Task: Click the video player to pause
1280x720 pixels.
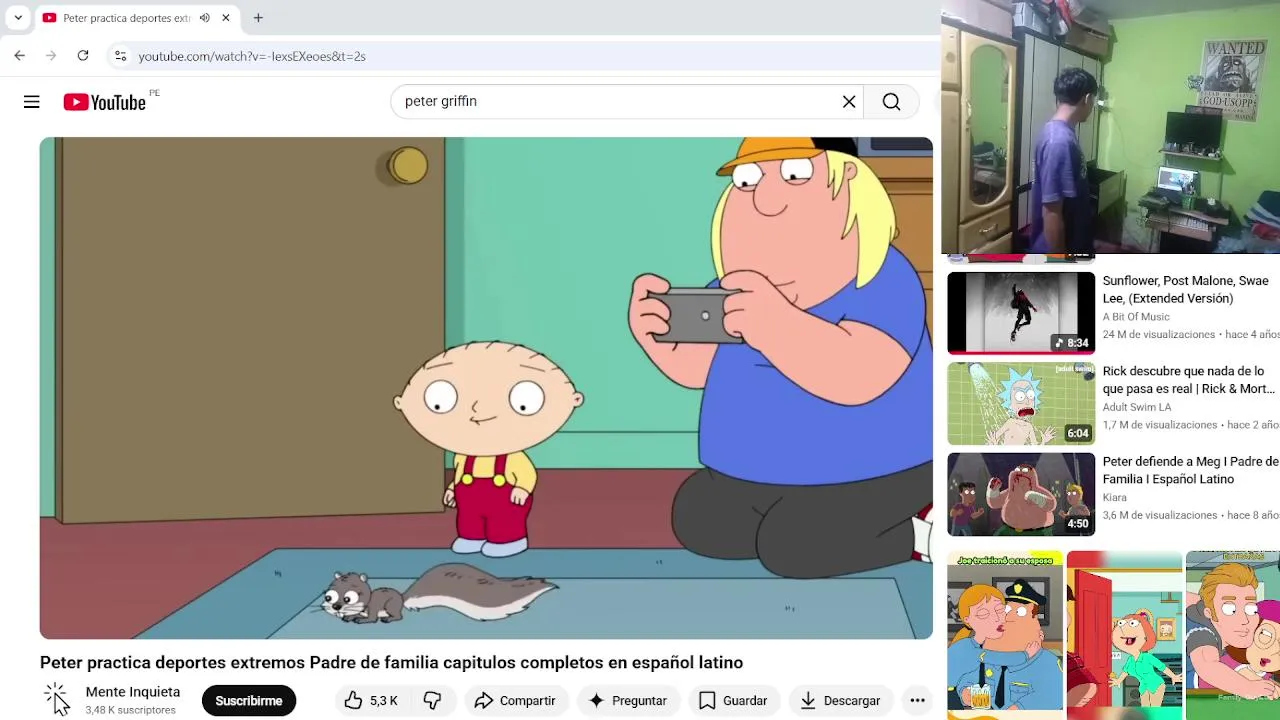Action: point(486,388)
